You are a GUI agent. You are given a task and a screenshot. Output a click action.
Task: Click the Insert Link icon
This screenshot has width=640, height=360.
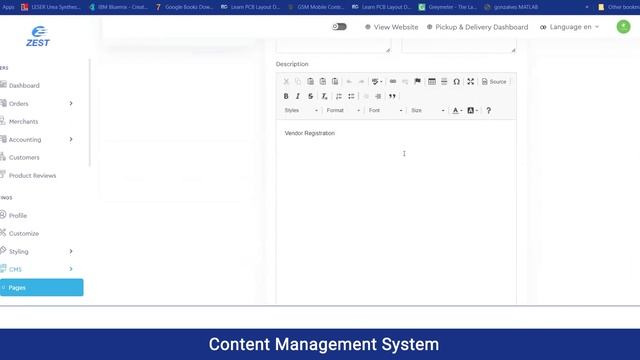pyautogui.click(x=393, y=82)
